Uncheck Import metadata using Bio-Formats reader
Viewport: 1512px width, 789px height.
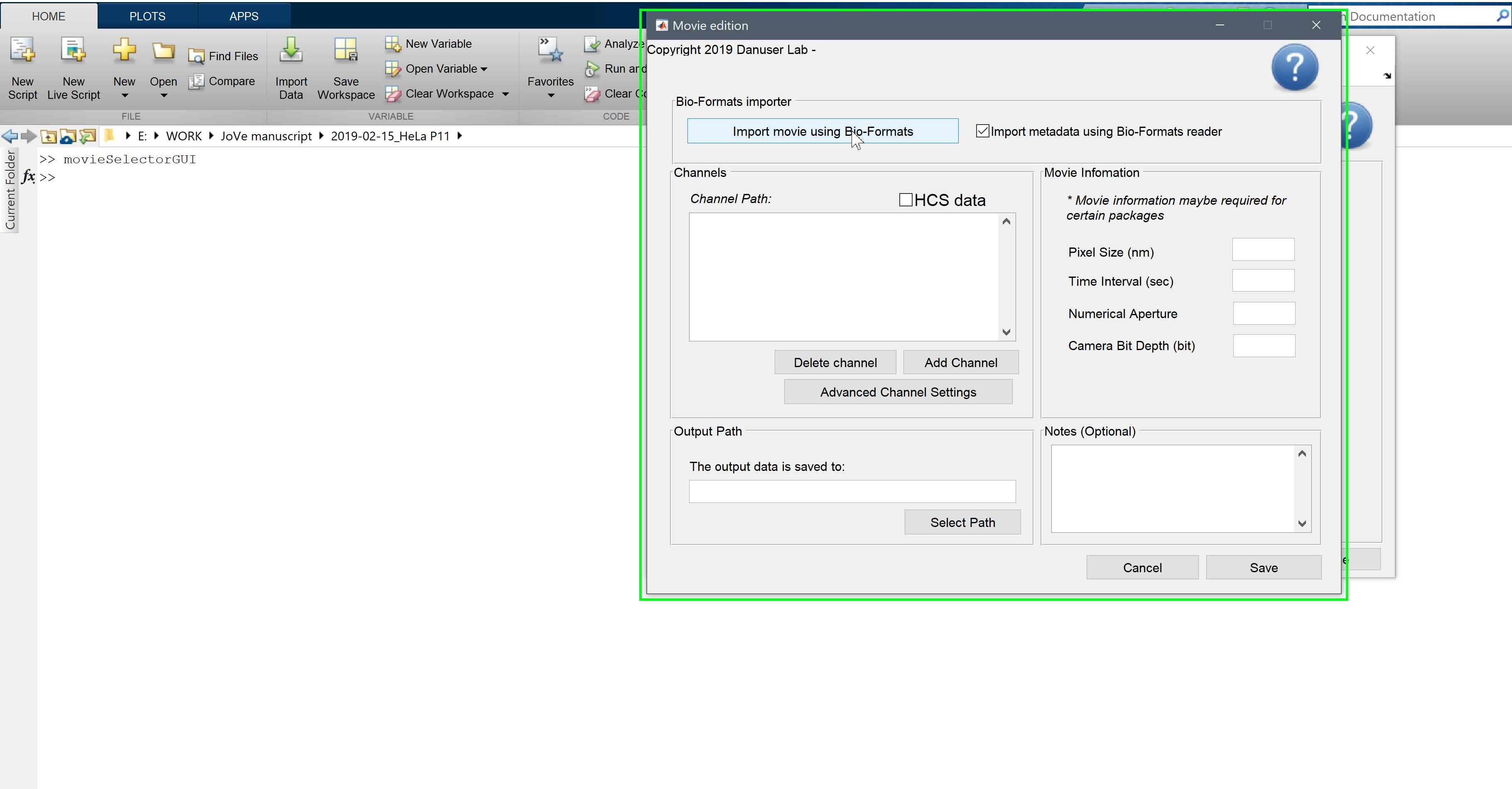pos(982,131)
